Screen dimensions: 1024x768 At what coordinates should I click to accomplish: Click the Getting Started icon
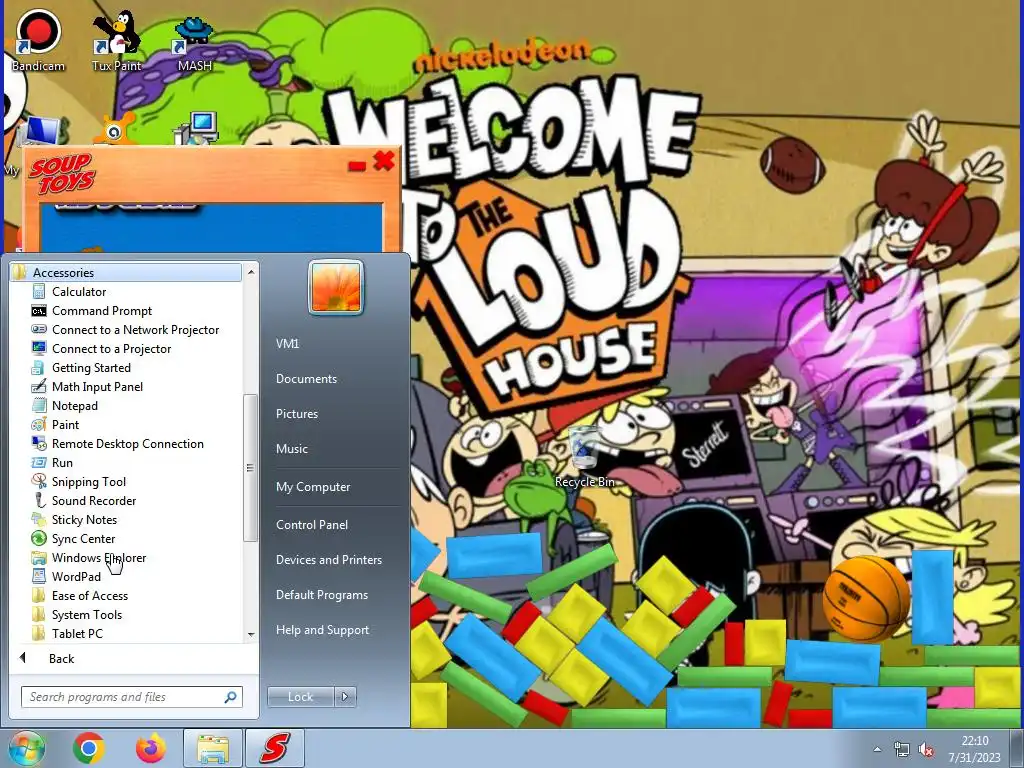39,367
